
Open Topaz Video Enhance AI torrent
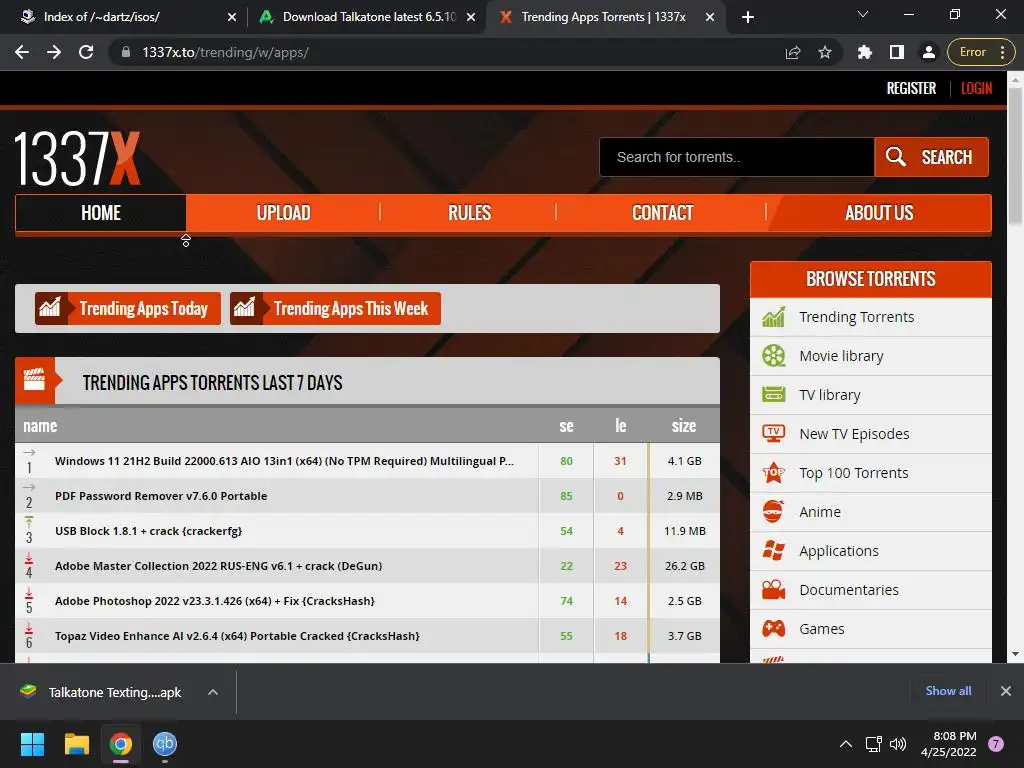[237, 636]
